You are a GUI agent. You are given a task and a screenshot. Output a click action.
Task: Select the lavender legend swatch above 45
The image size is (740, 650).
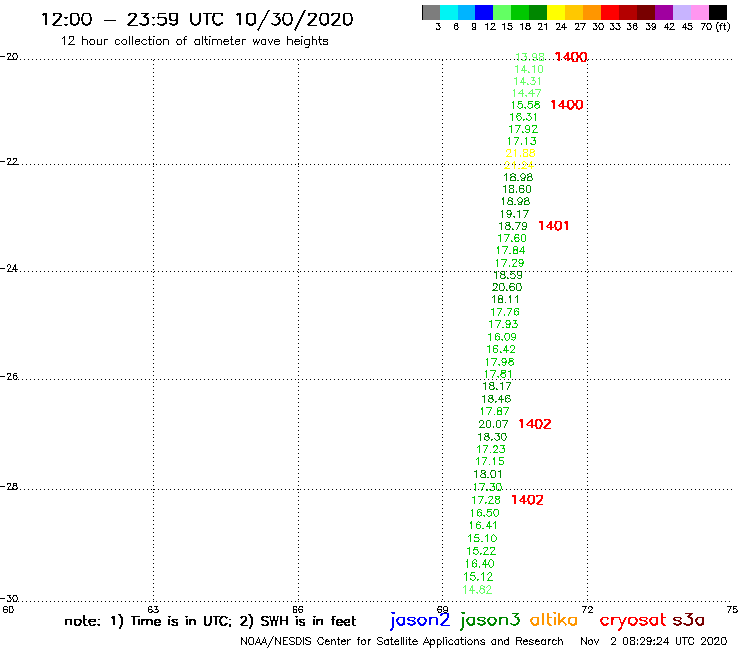(681, 13)
